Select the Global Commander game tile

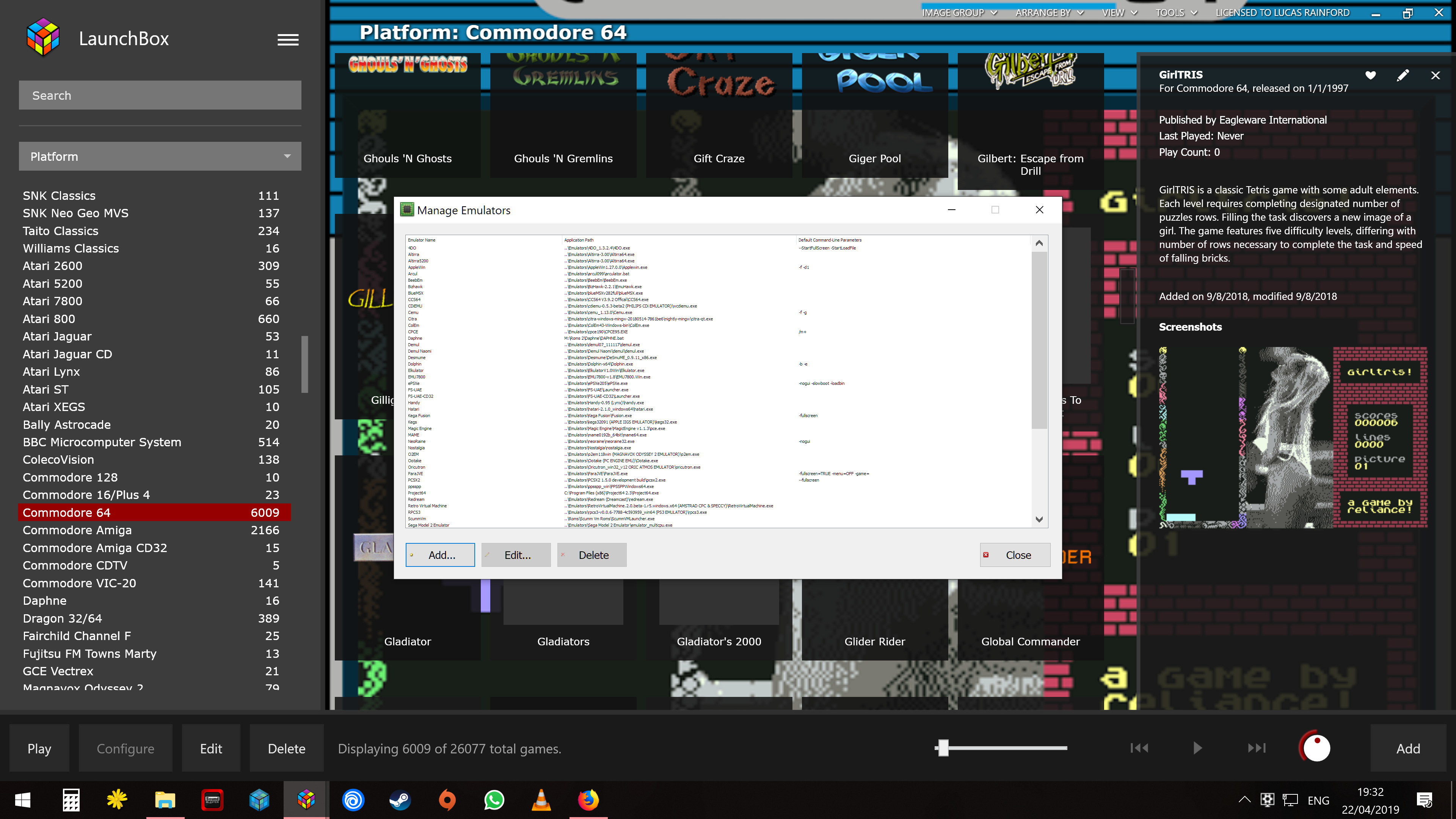click(x=1031, y=620)
